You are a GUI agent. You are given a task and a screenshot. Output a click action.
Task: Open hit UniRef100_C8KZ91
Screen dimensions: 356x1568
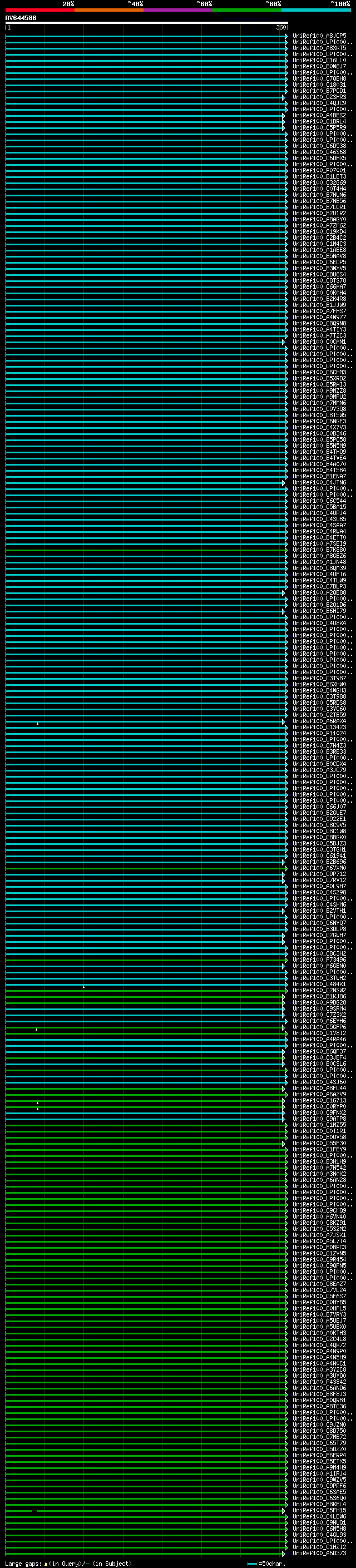(x=319, y=1223)
